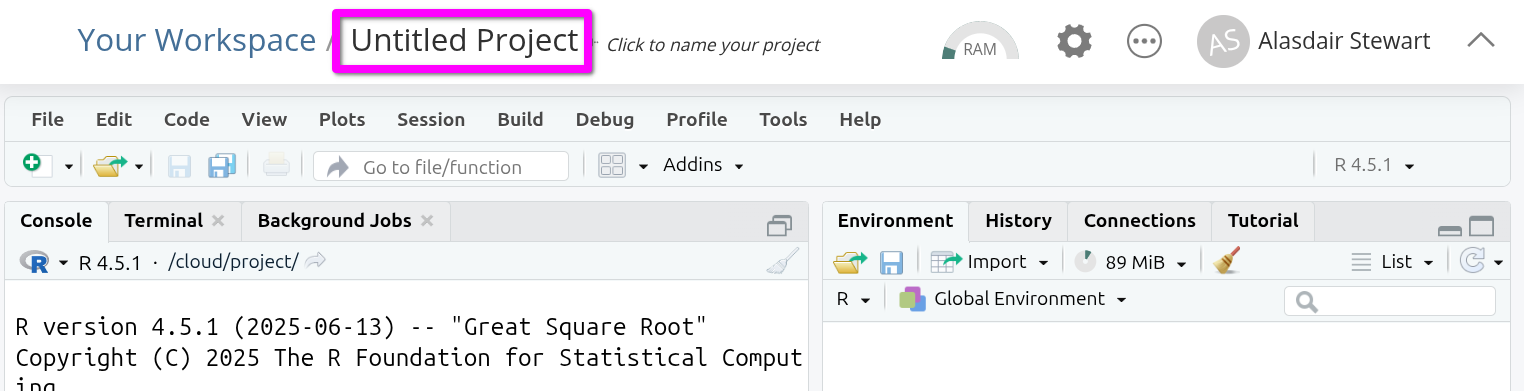The width and height of the screenshot is (1524, 391).
Task: Switch to the Connections tab
Action: pyautogui.click(x=1140, y=221)
